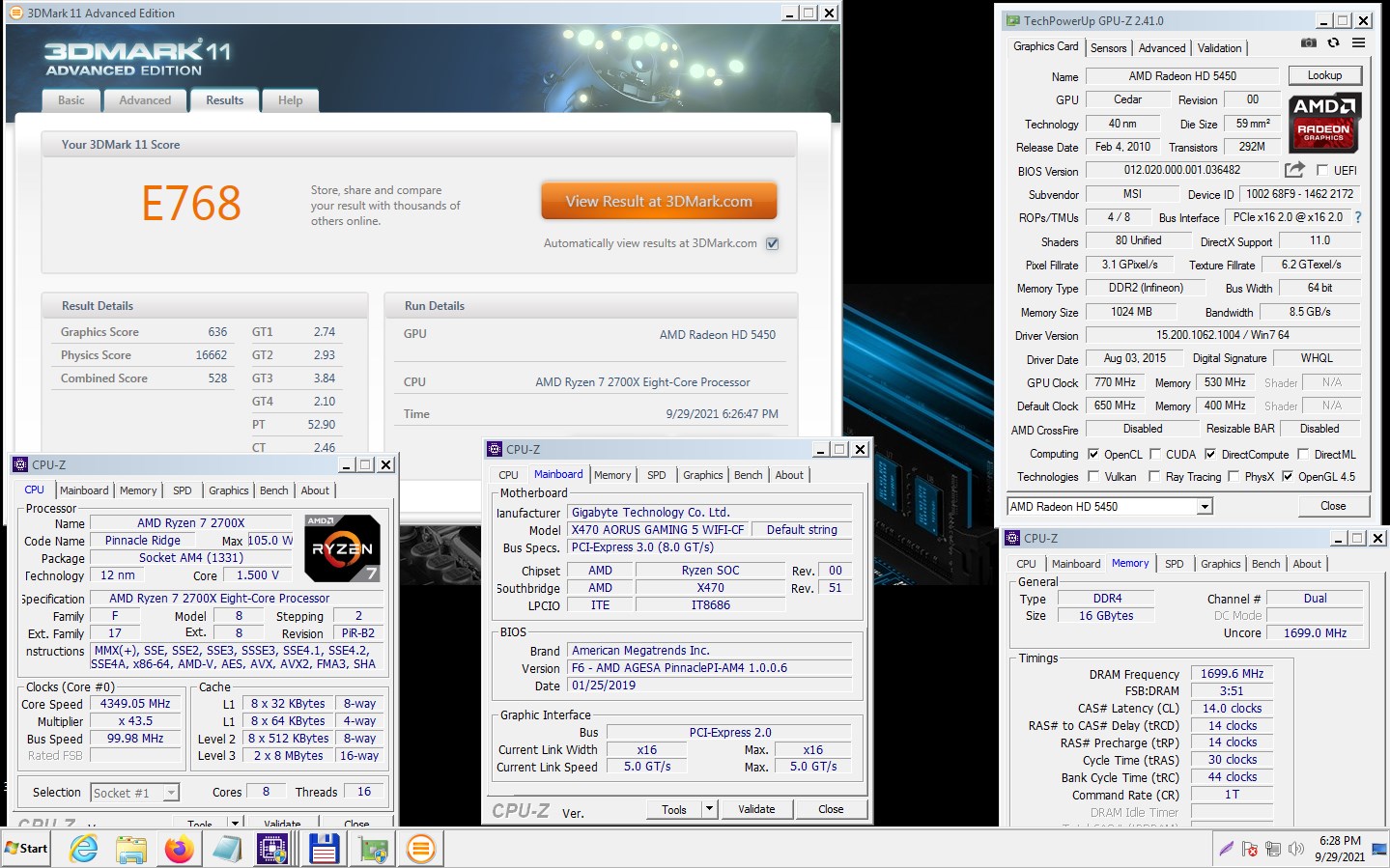Switch to GPU-Z via graphics card taskbar icon
This screenshot has height=868, width=1390.
(x=373, y=849)
